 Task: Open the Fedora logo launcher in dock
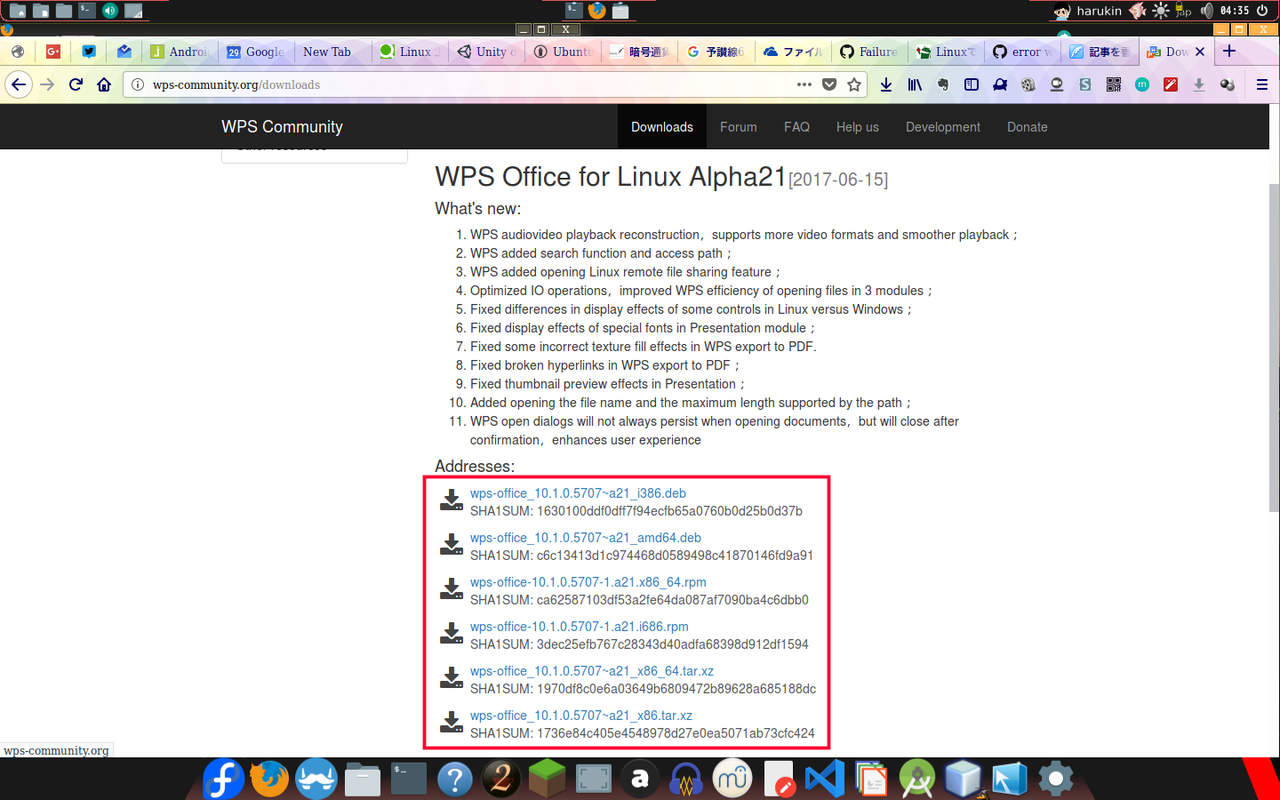[224, 778]
